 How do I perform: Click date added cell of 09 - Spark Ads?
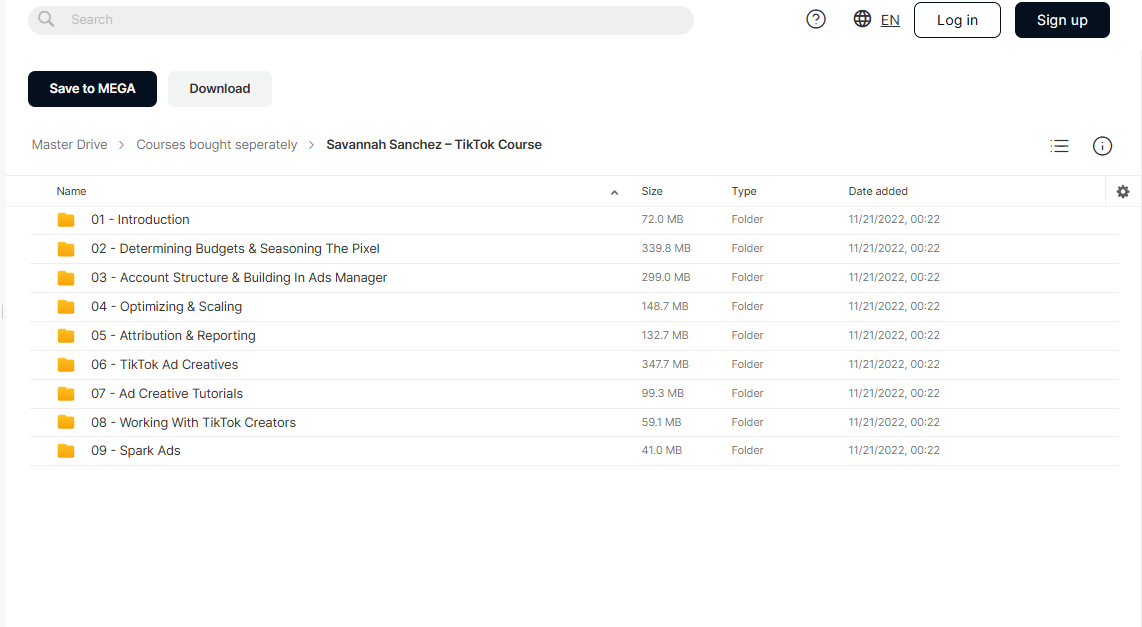[894, 451]
